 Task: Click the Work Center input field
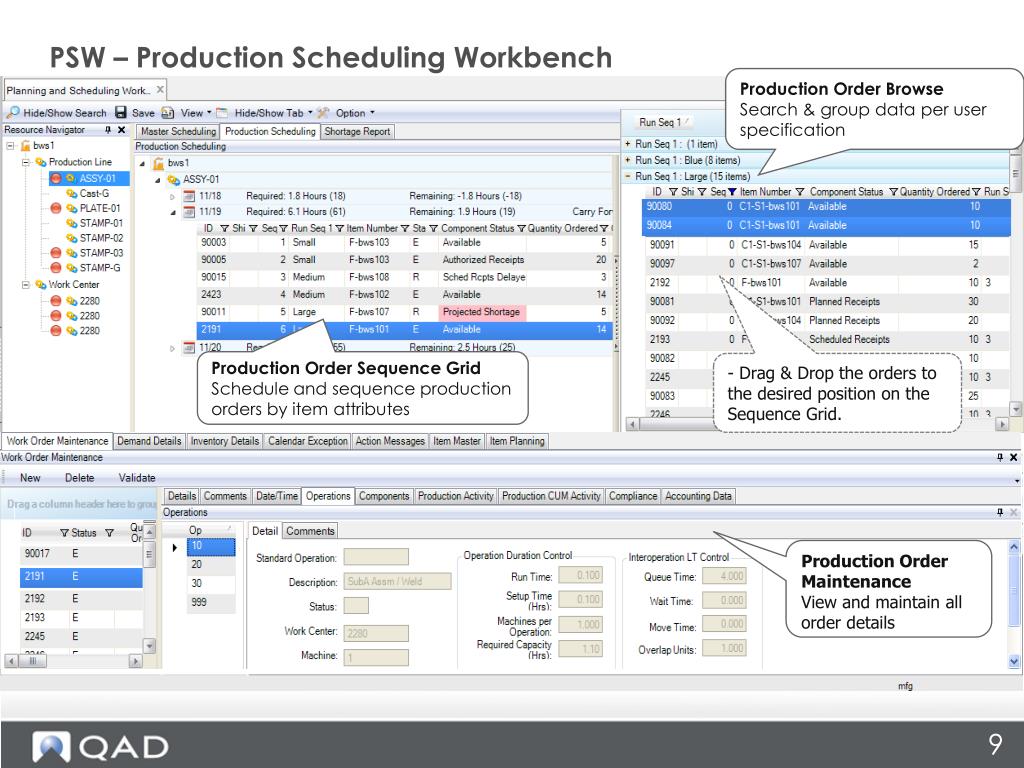[x=376, y=633]
